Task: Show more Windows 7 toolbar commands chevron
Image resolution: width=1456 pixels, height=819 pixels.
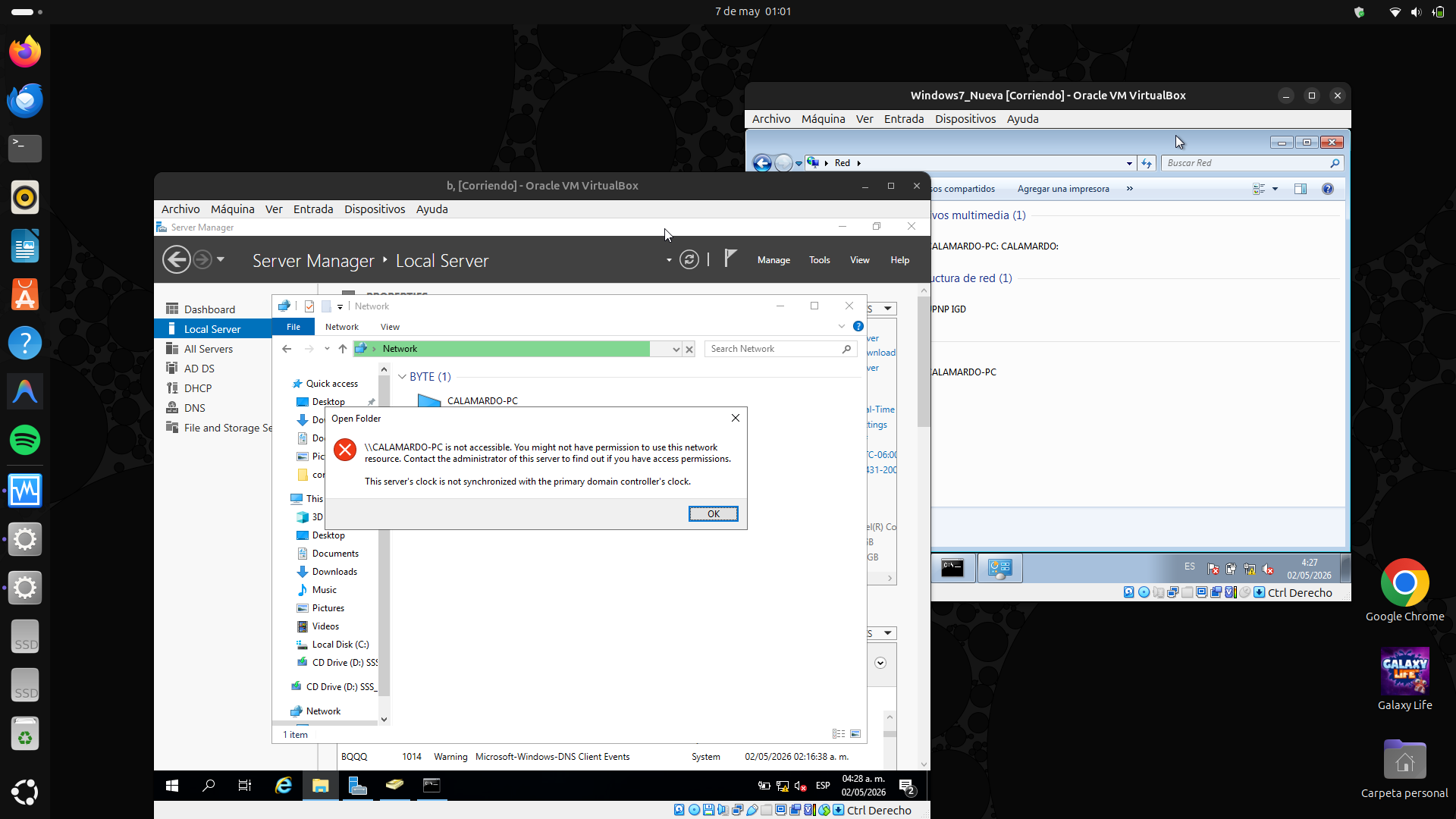Action: 1129,189
